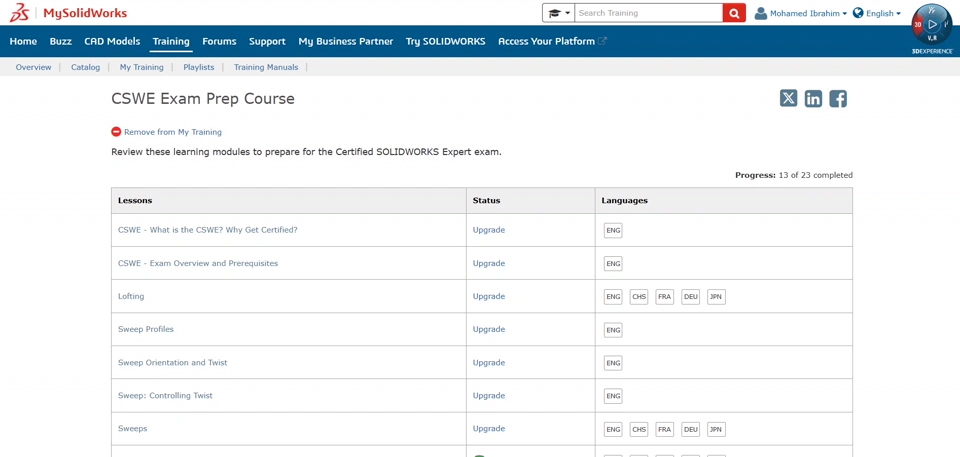The width and height of the screenshot is (960, 457).
Task: Open the 3DEXPERIENCE compass icon
Action: (932, 25)
